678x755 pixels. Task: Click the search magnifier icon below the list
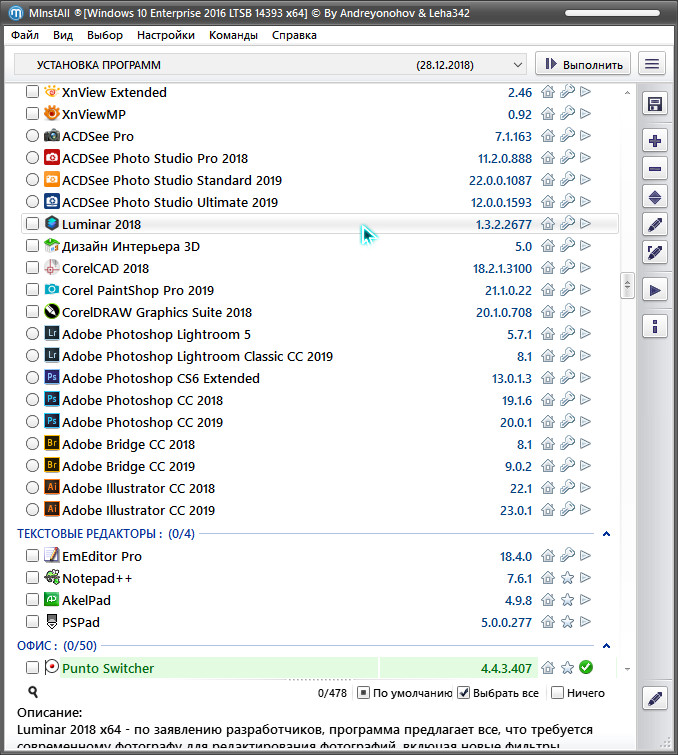point(33,692)
